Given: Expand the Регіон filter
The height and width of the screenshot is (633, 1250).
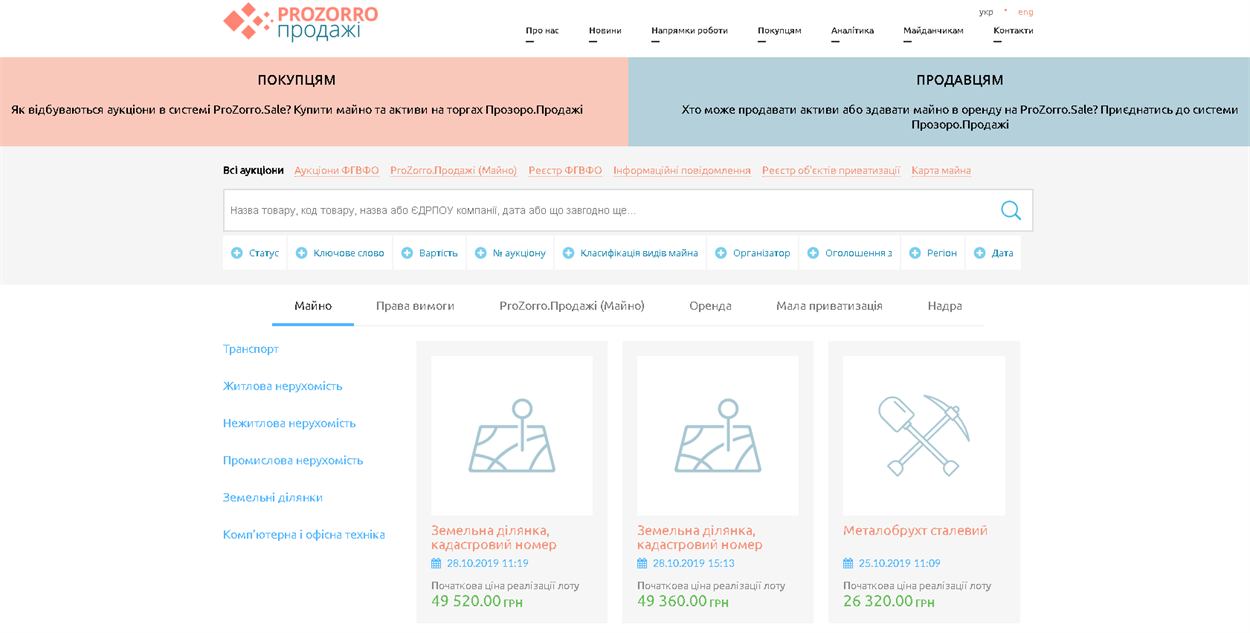Looking at the screenshot, I should [933, 253].
